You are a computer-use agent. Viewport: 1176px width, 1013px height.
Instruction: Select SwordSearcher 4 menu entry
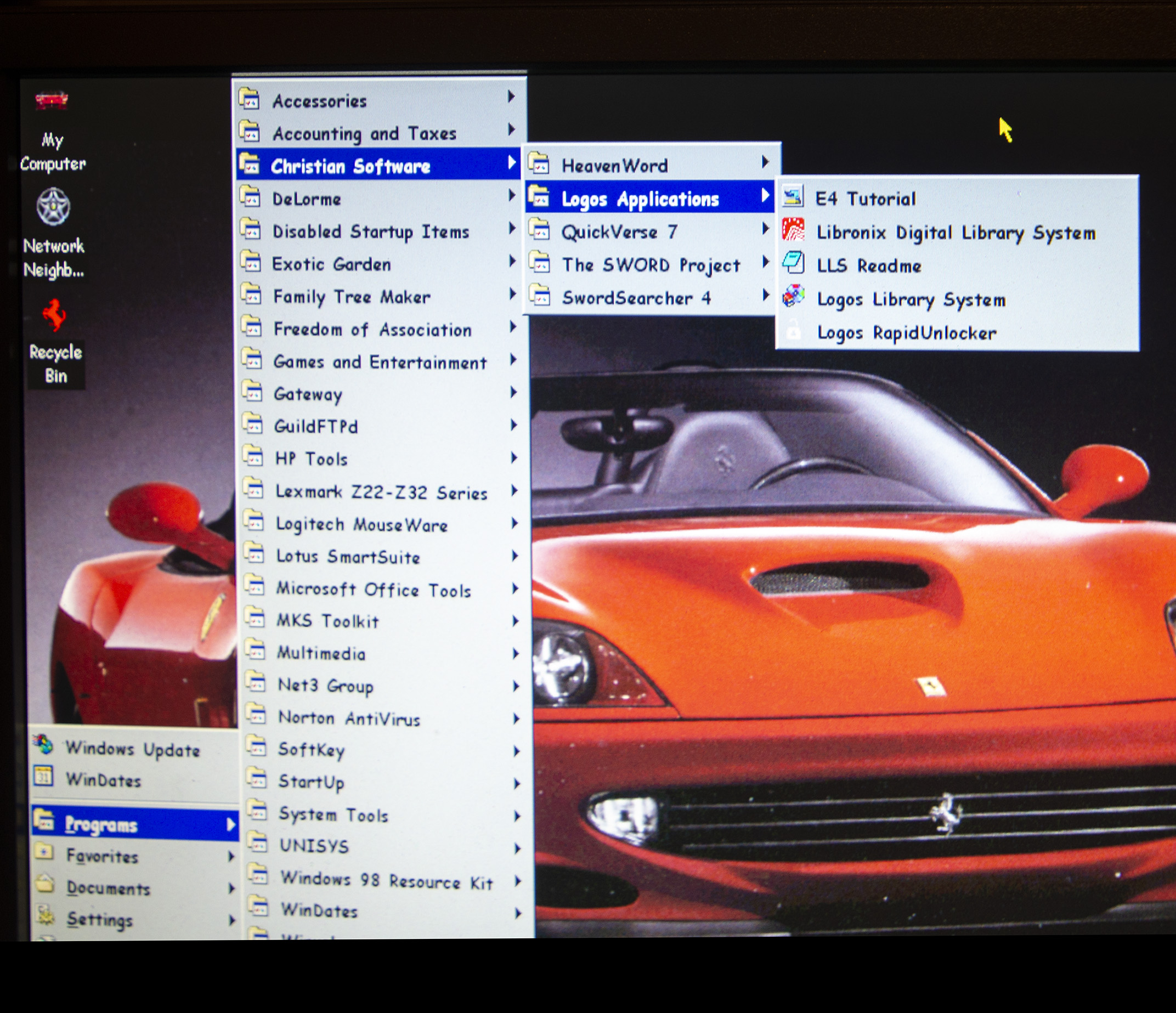click(x=636, y=297)
